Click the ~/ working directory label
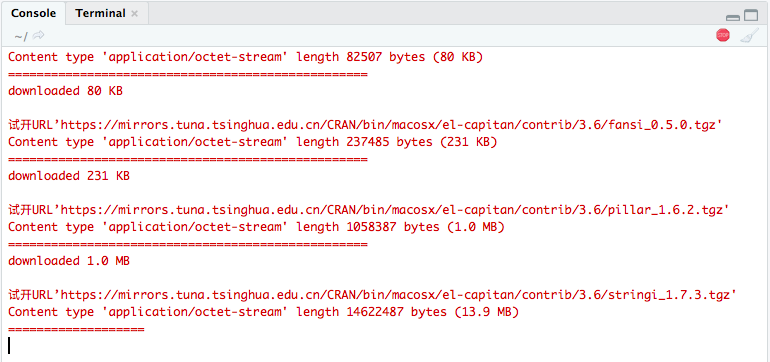The image size is (770, 362). [21, 36]
